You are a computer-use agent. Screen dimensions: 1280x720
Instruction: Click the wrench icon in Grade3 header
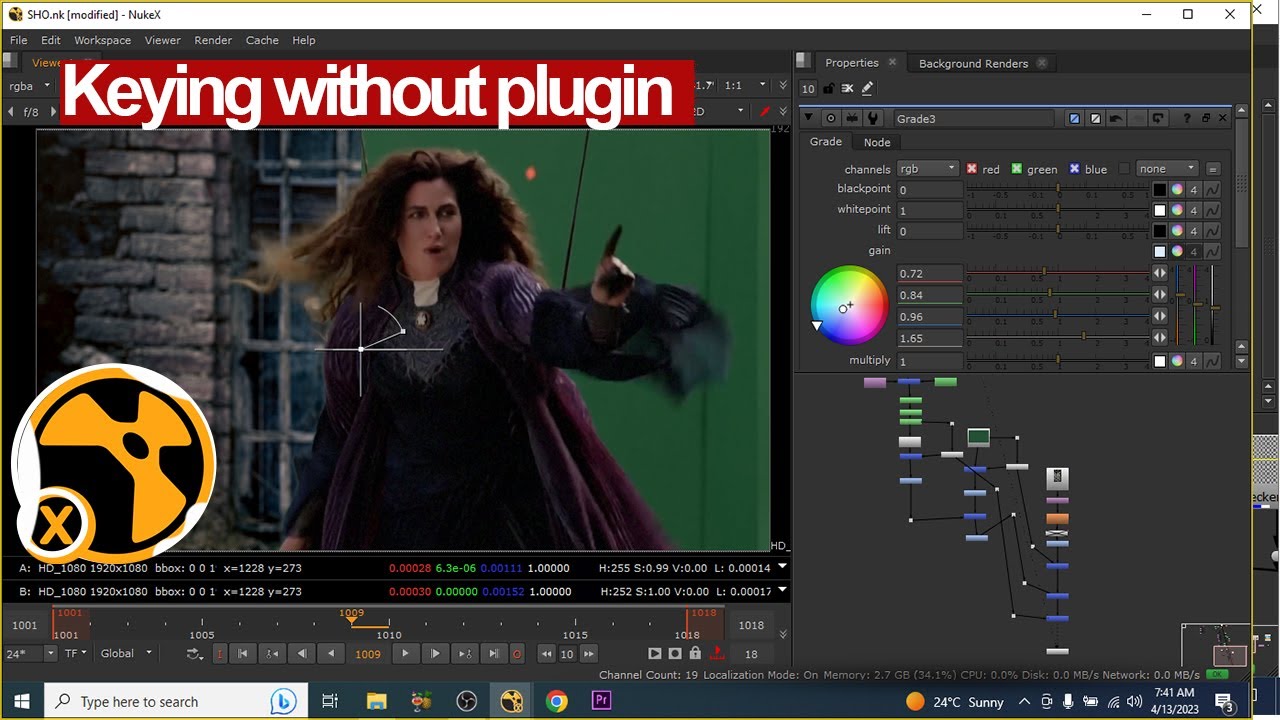873,118
